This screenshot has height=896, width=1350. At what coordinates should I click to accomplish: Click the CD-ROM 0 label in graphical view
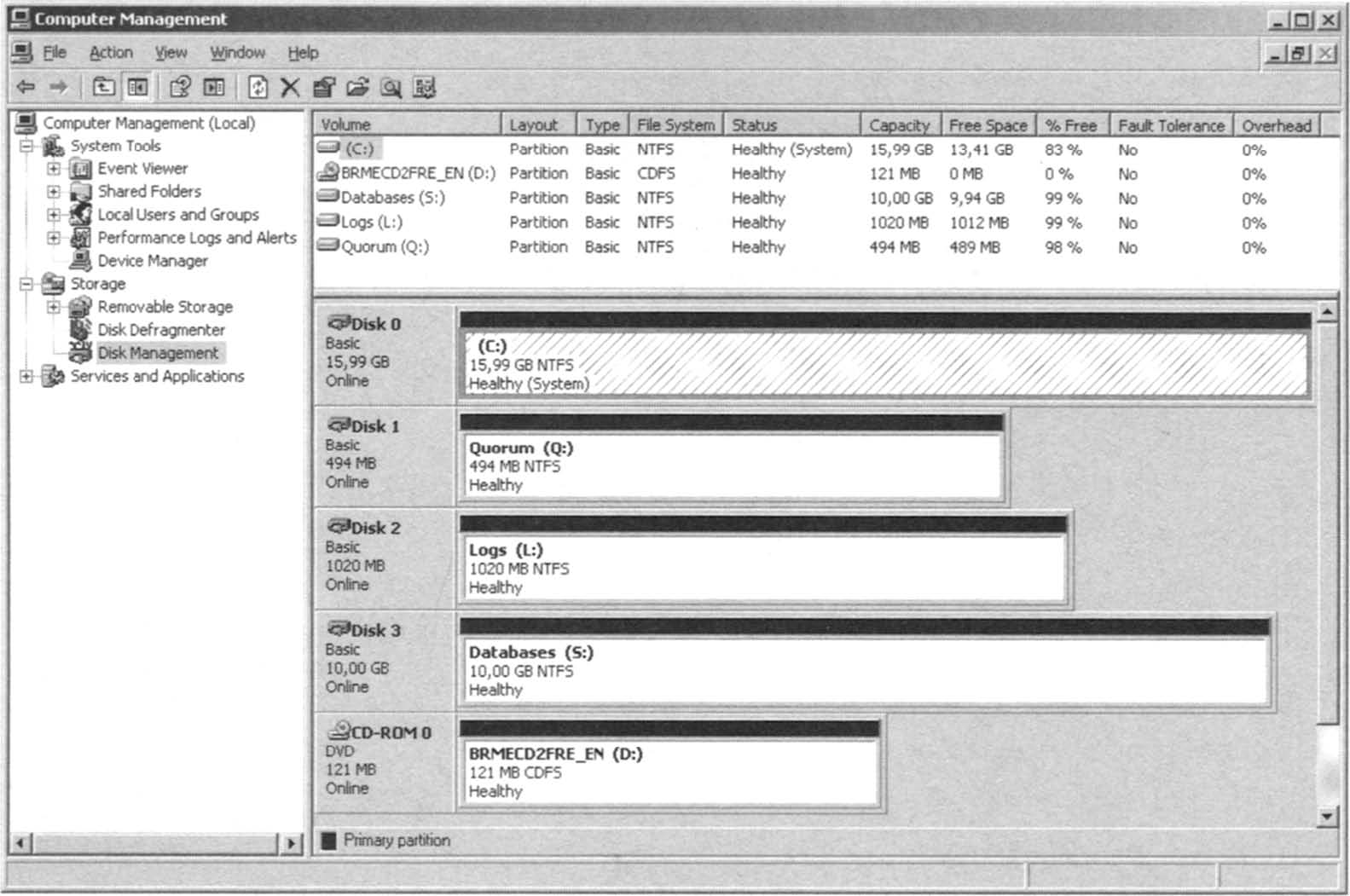pos(391,732)
